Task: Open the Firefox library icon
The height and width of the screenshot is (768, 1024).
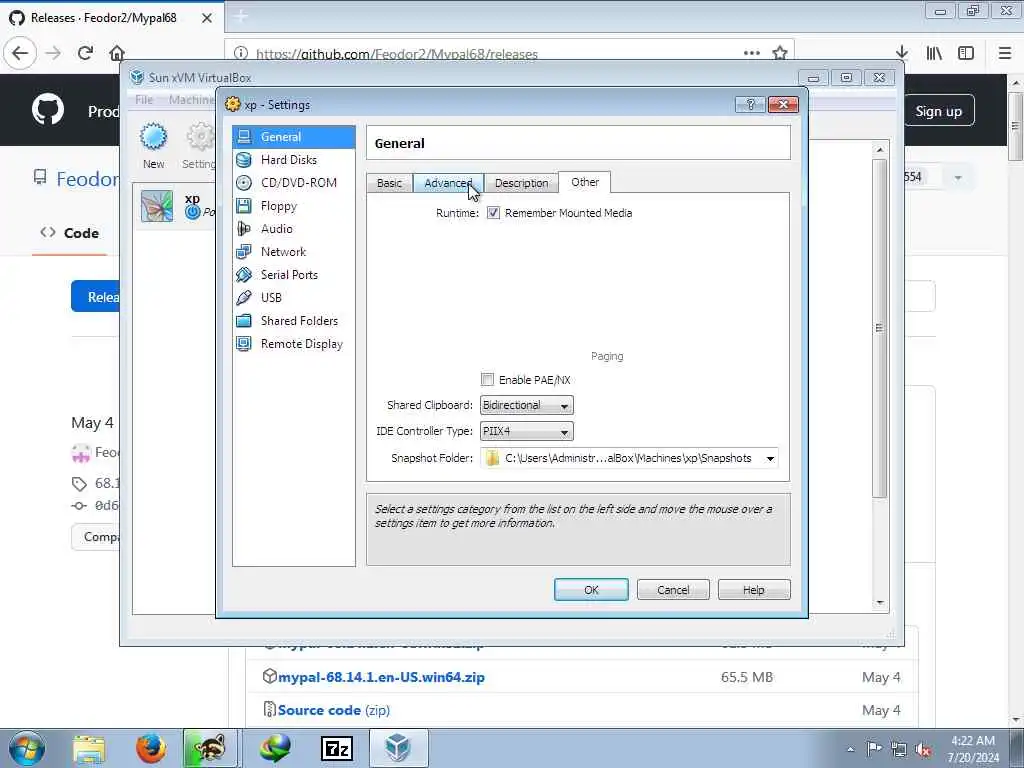Action: [934, 53]
